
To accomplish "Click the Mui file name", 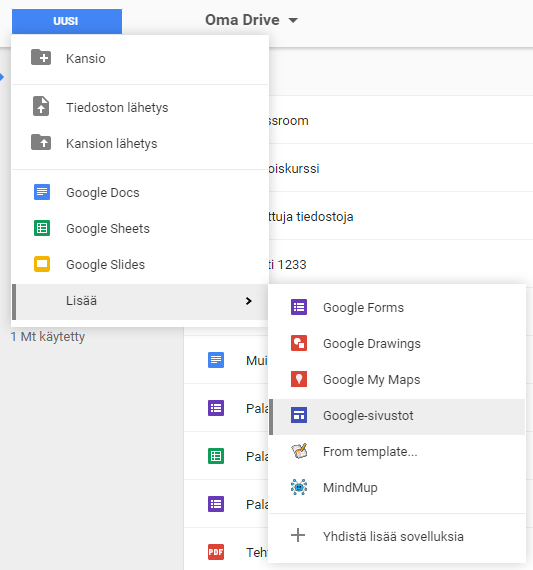I will (x=257, y=361).
